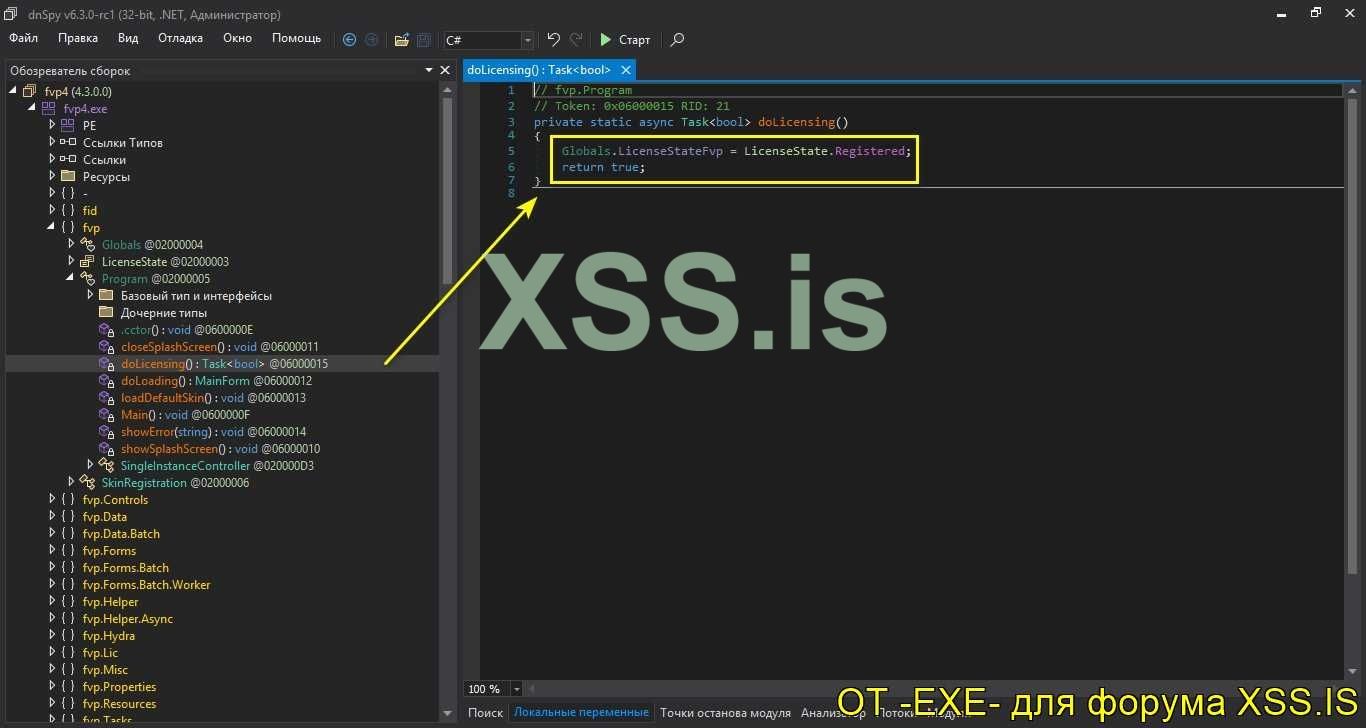The height and width of the screenshot is (728, 1366).
Task: Close the doLicensing() document tab
Action: pos(626,70)
